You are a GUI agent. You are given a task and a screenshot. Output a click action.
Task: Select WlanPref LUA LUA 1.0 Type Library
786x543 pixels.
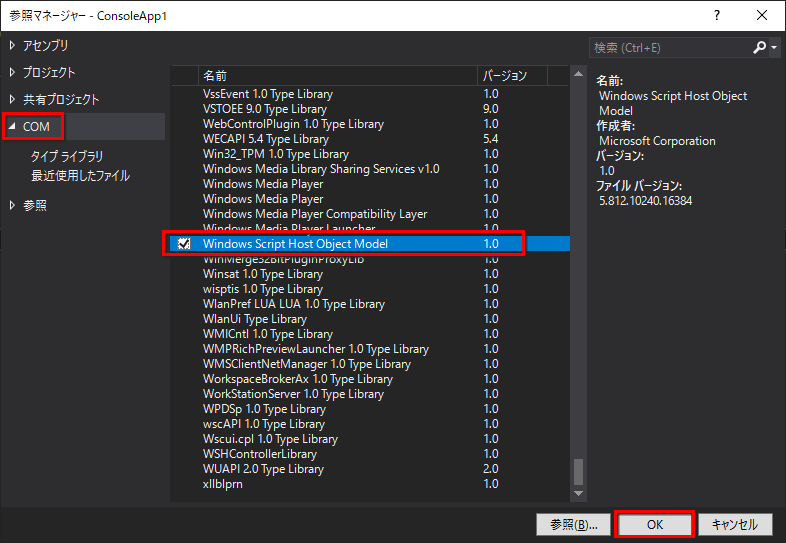click(369, 304)
